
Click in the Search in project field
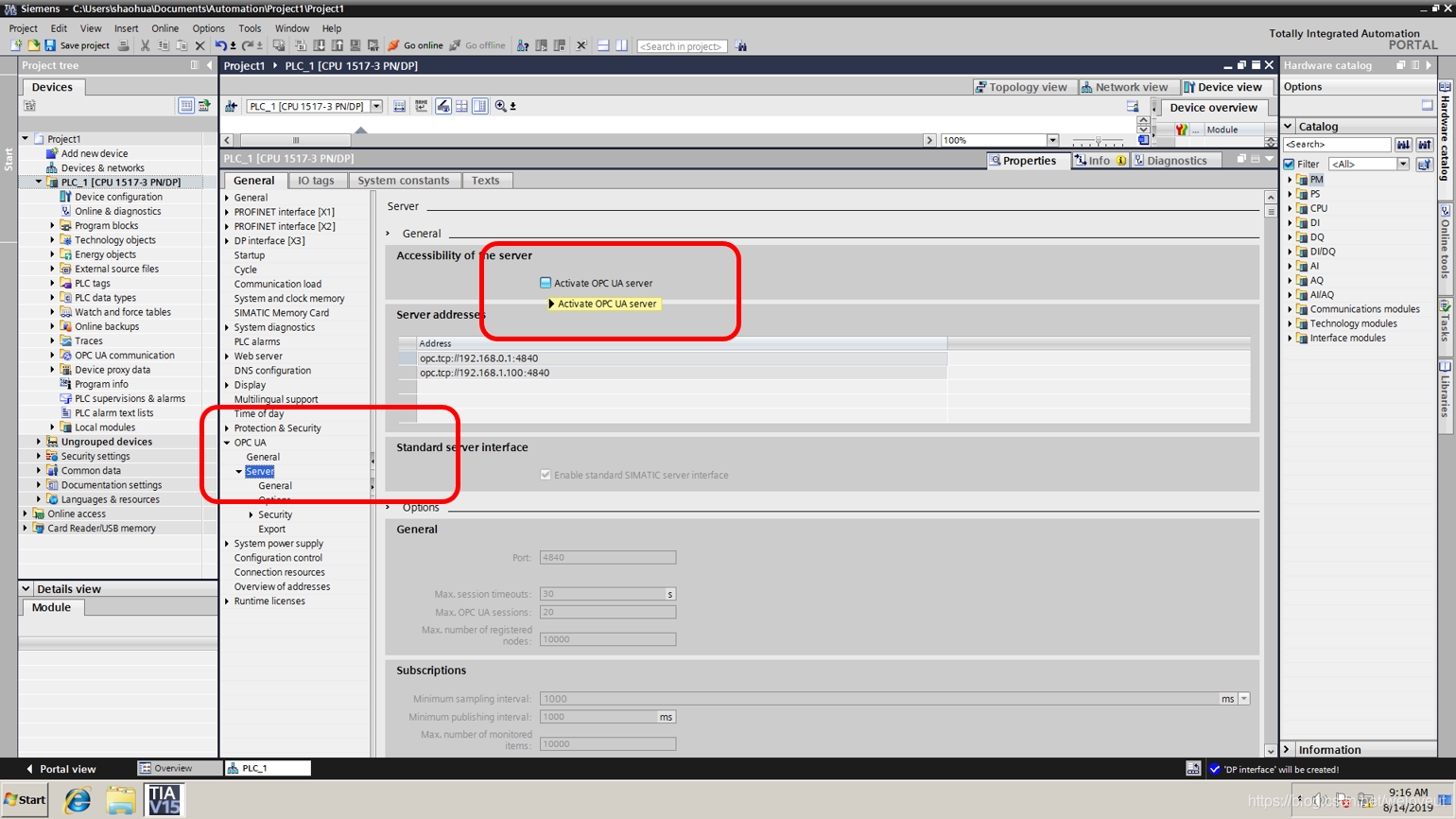pyautogui.click(x=682, y=45)
